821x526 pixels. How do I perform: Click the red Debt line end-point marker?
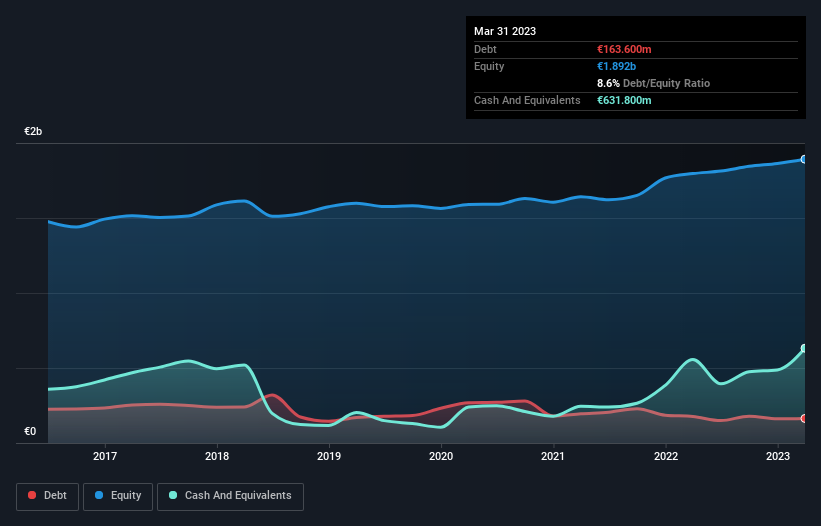coord(803,418)
